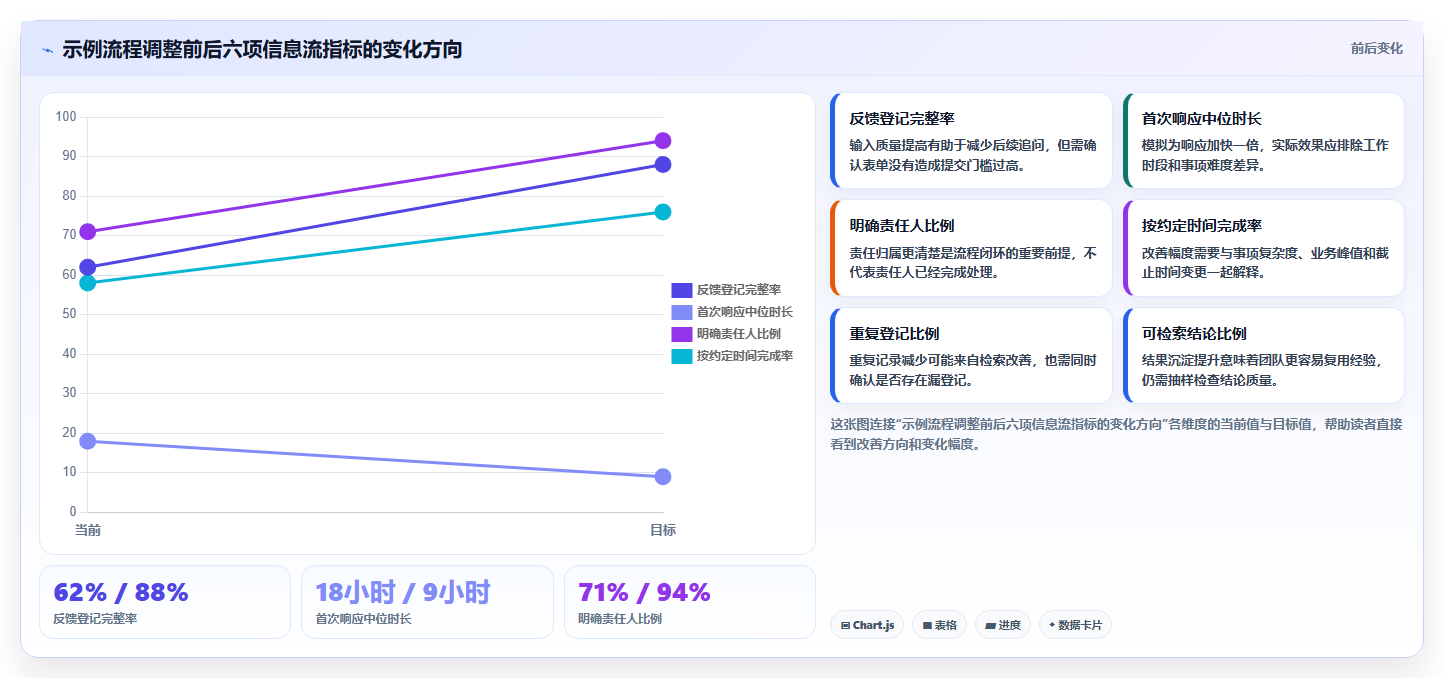Image resolution: width=1444 pixels, height=678 pixels.
Task: Click the 明确责任人比例 point at 当前 (71)
Action: [x=88, y=232]
